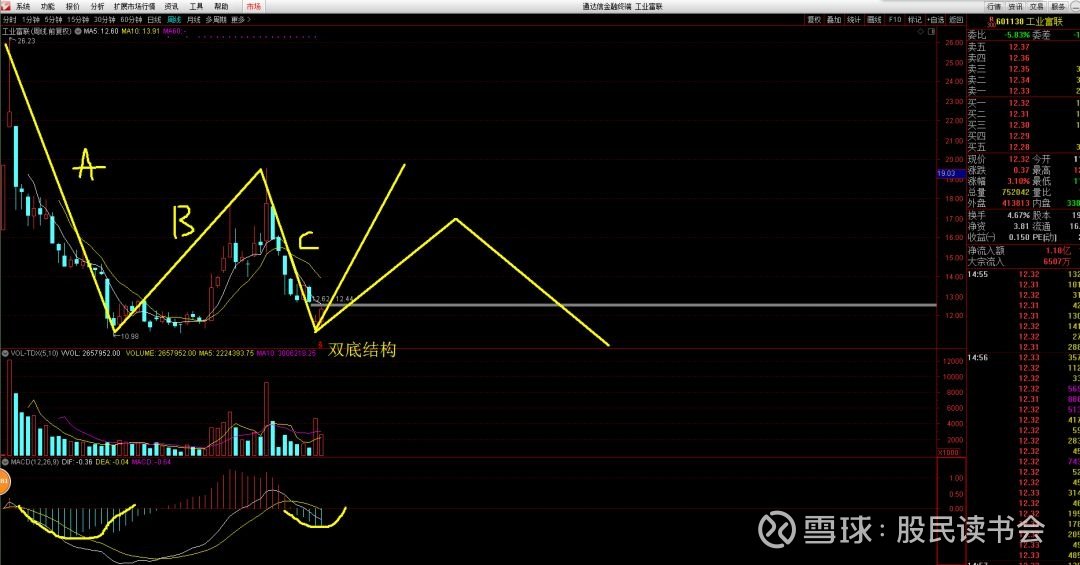Click the 行情 button at top right
The width and height of the screenshot is (1080, 565).
(995, 6)
